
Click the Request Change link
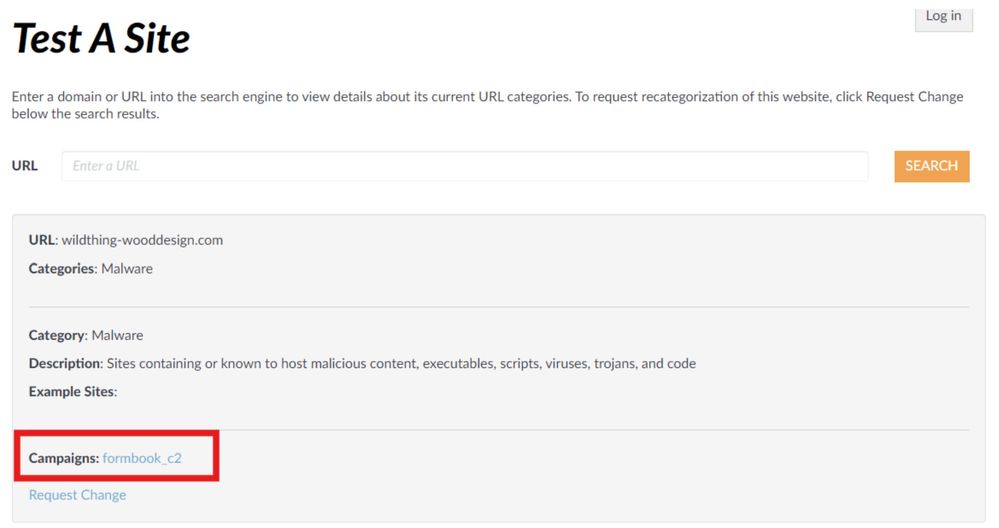(77, 495)
